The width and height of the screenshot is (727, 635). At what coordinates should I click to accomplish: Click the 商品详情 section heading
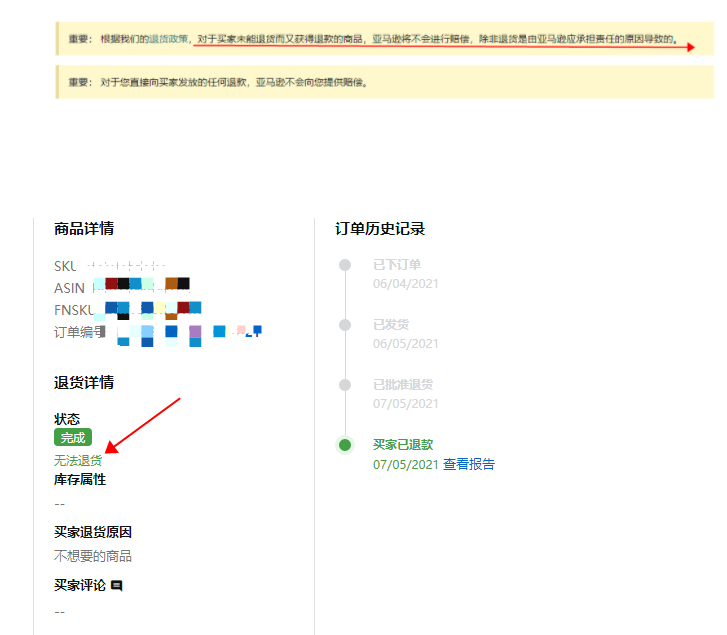(x=84, y=229)
